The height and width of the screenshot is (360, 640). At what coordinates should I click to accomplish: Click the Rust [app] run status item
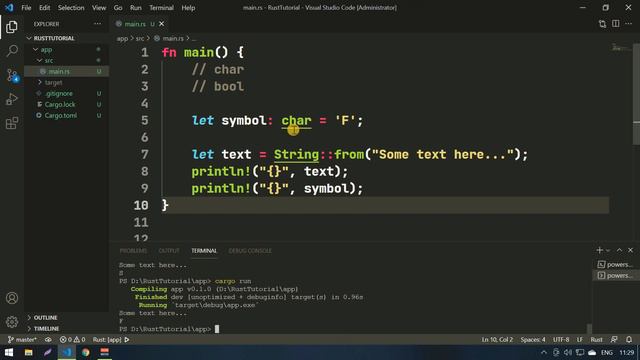point(111,340)
